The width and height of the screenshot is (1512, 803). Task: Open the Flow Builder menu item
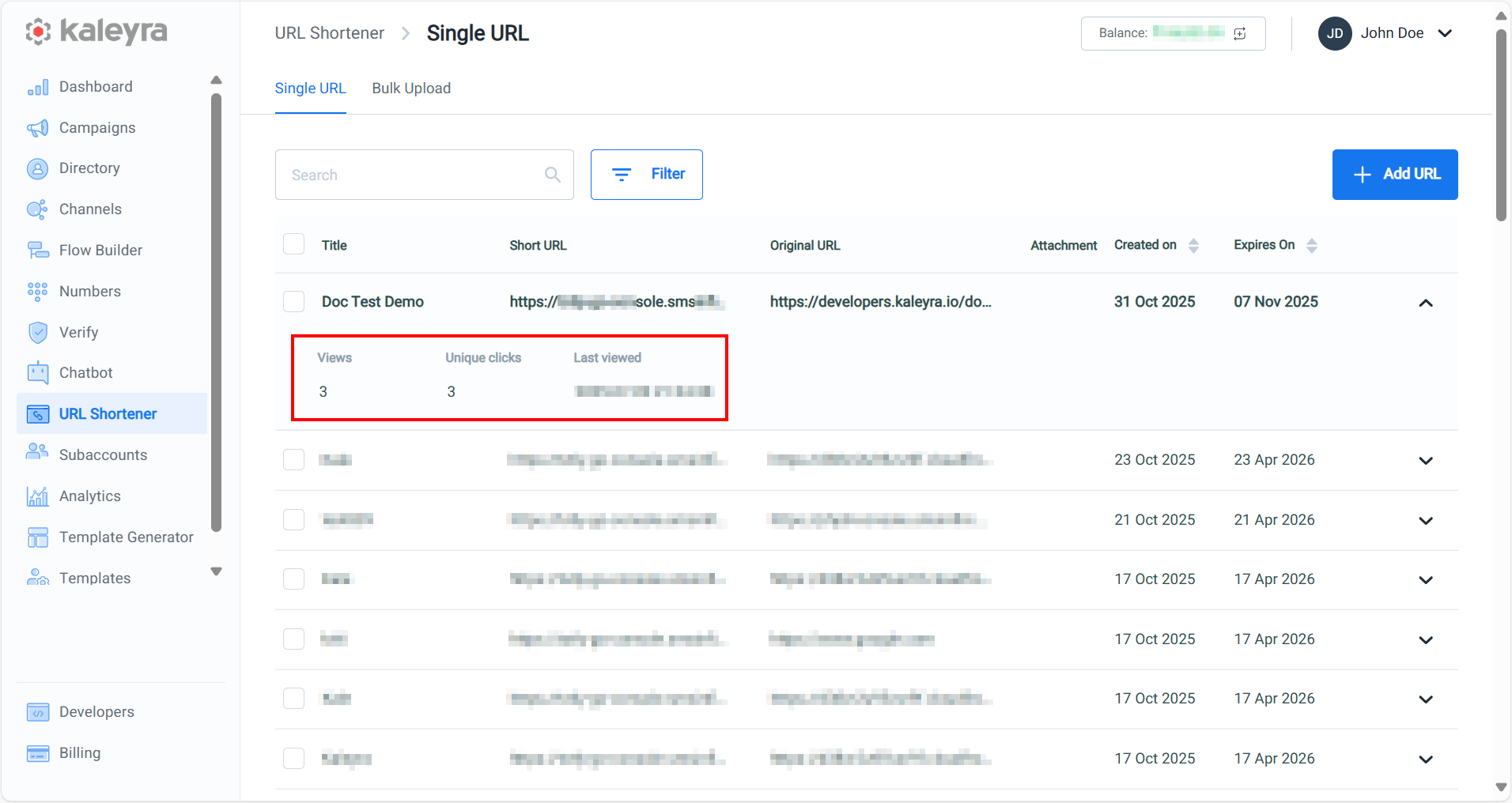tap(101, 251)
